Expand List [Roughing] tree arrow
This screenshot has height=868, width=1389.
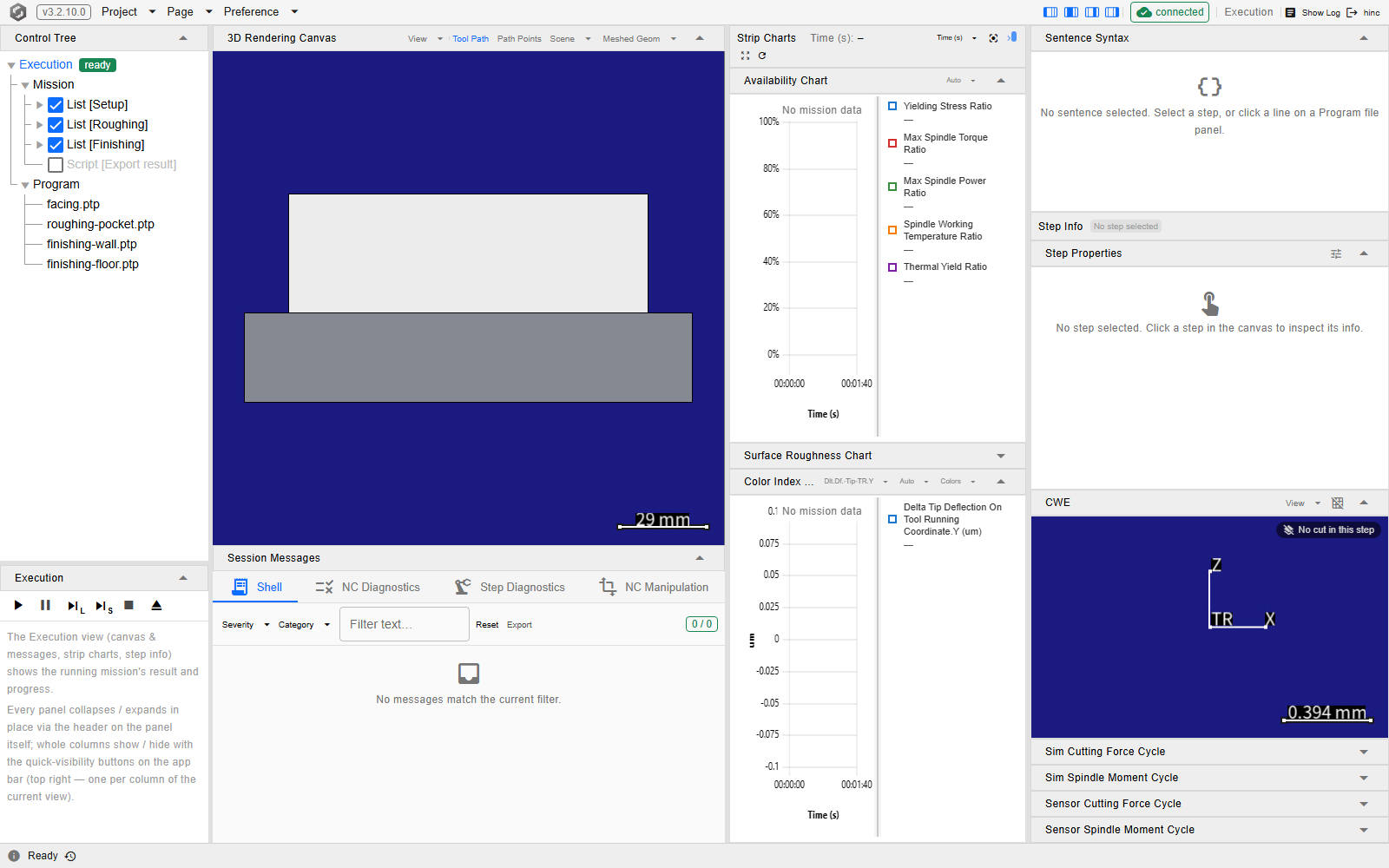tap(40, 125)
